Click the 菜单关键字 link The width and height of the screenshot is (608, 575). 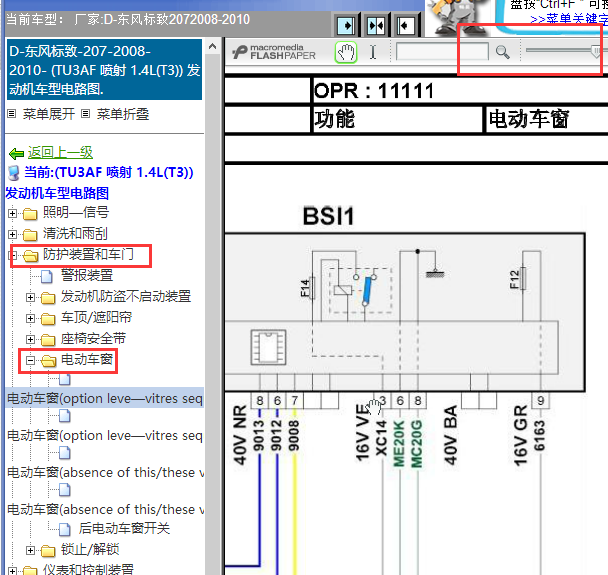click(x=569, y=19)
